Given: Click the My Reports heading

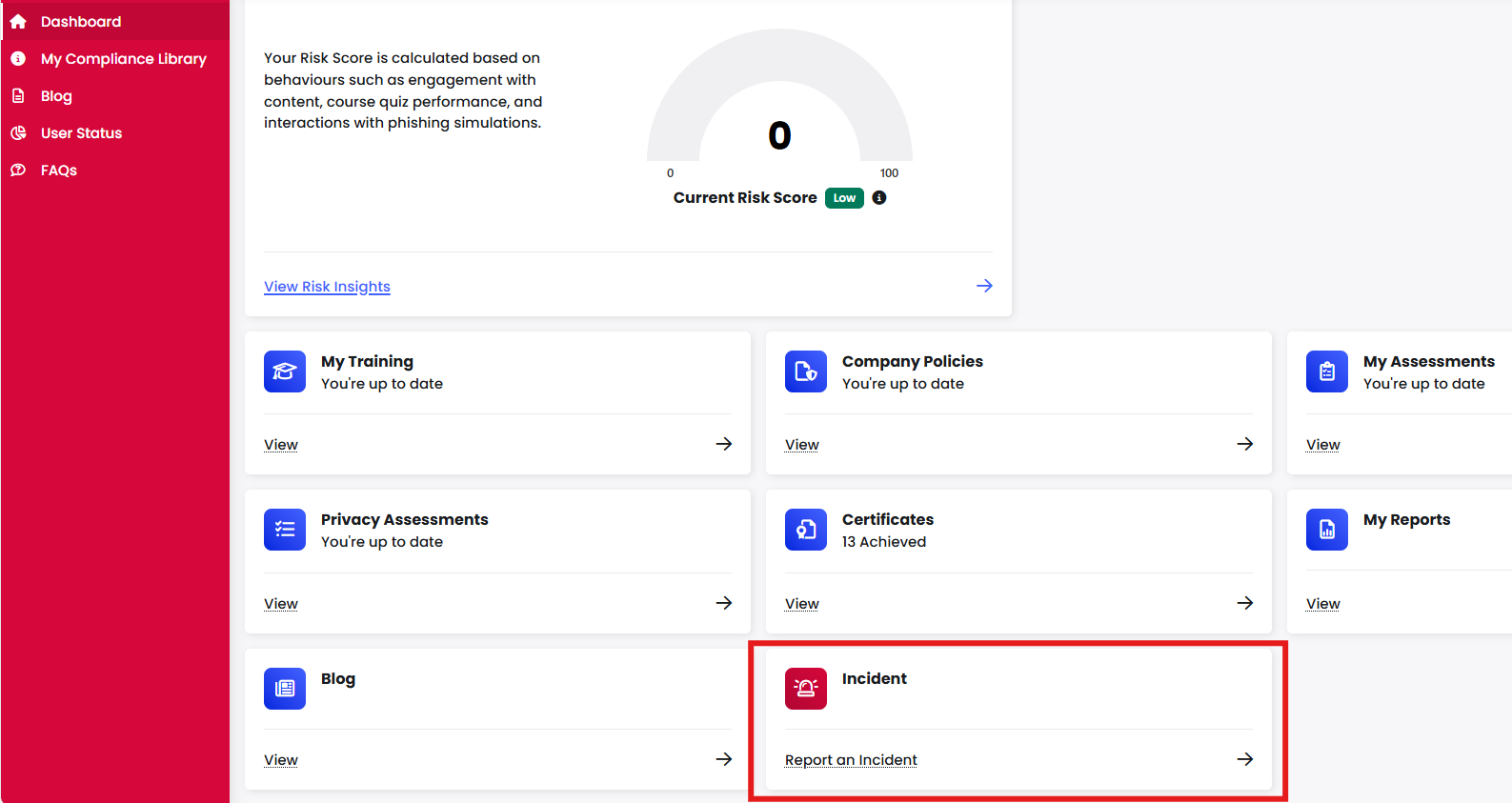Looking at the screenshot, I should [x=1407, y=520].
